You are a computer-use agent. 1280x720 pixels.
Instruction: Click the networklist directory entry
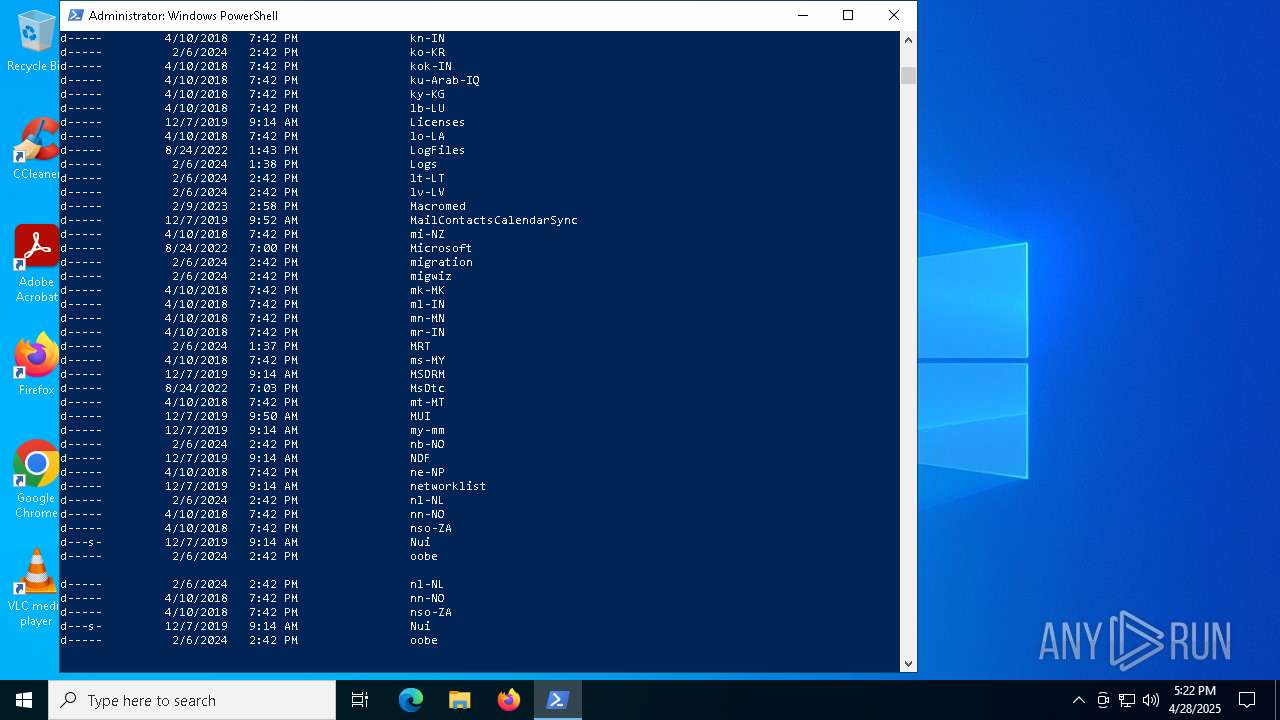tap(447, 486)
